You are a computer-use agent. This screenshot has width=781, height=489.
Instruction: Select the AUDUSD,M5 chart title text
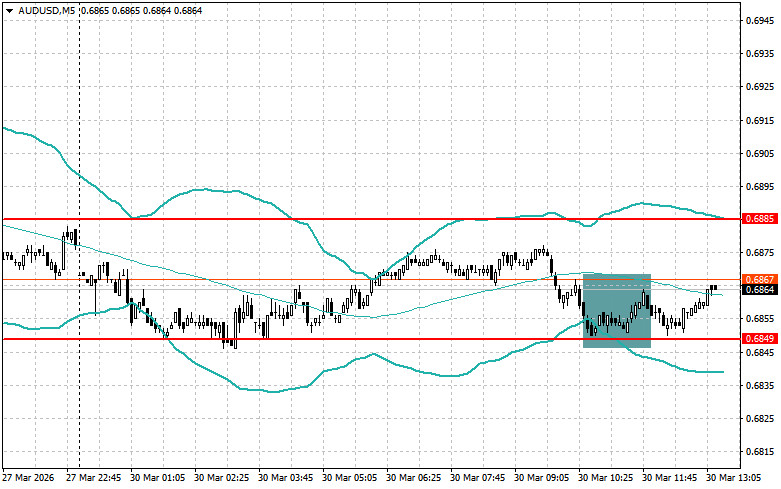47,10
